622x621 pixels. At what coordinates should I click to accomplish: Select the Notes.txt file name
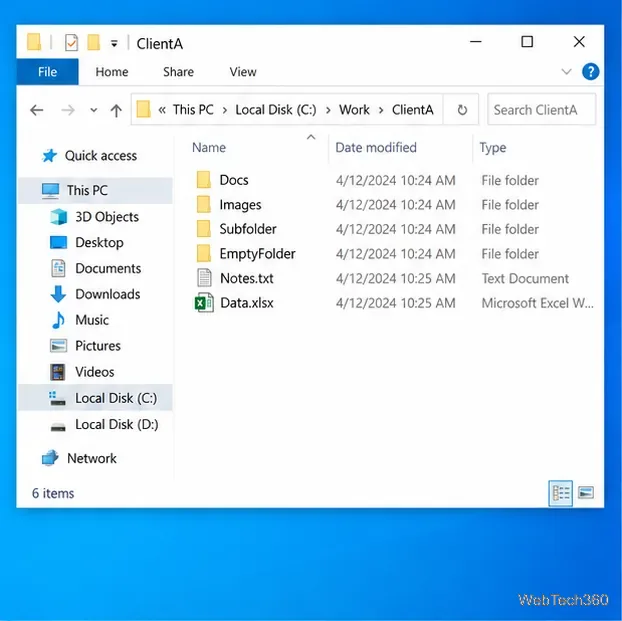coord(247,278)
